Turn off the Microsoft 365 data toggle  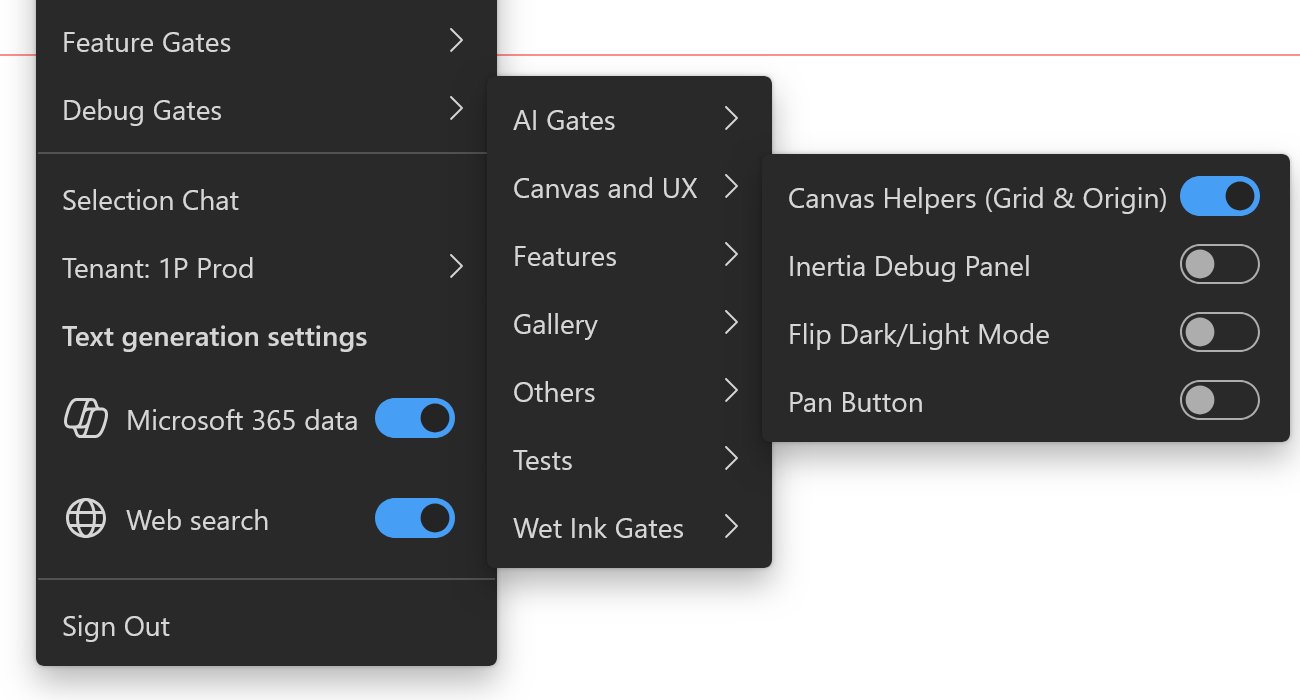[415, 418]
